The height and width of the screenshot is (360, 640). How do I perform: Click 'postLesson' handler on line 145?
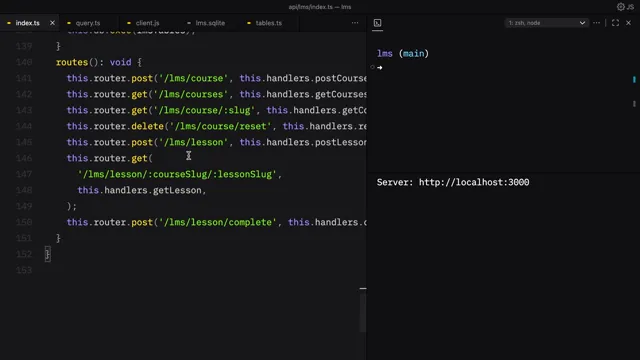click(x=341, y=142)
